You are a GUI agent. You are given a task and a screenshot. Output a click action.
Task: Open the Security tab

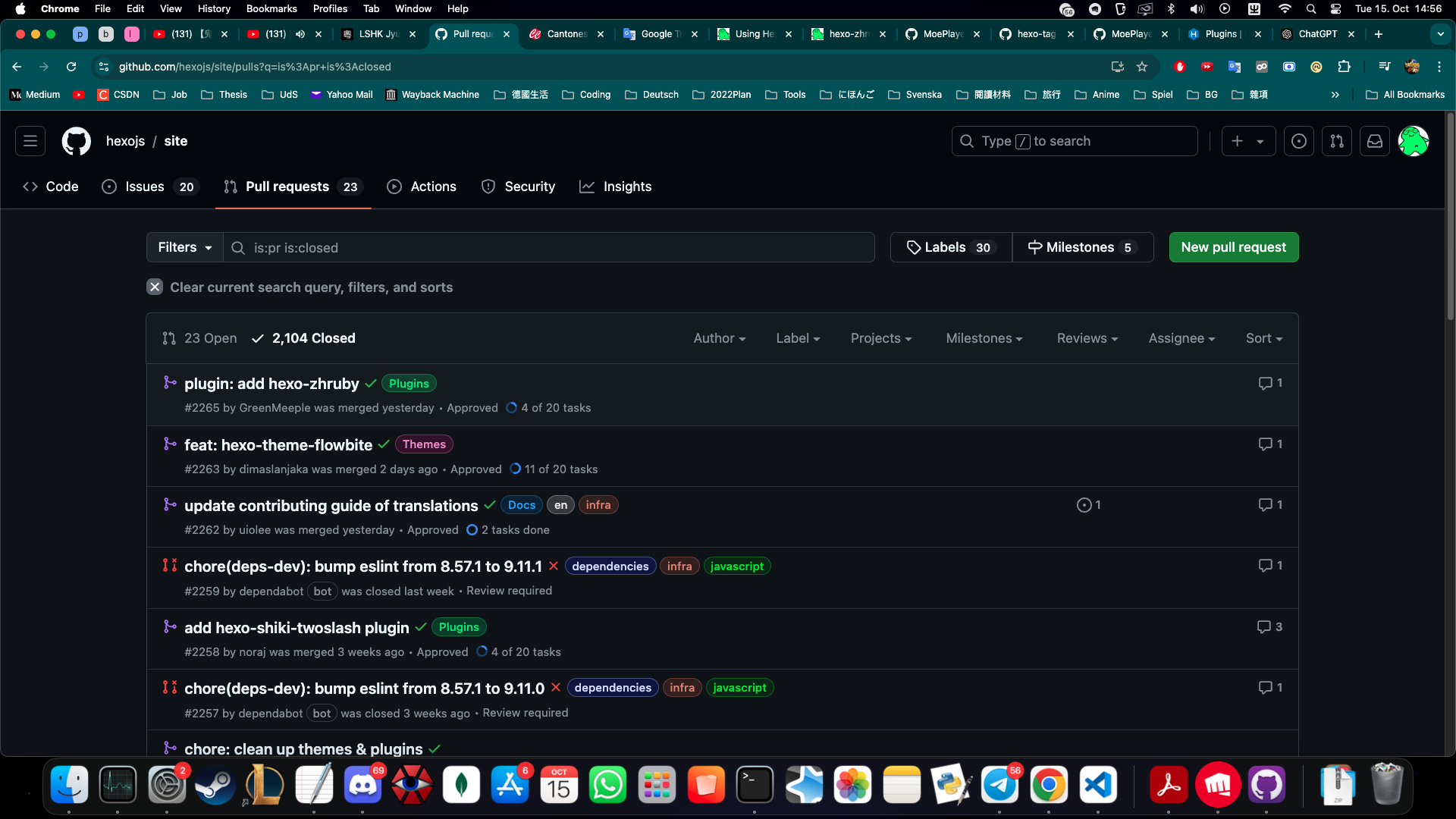pyautogui.click(x=518, y=187)
